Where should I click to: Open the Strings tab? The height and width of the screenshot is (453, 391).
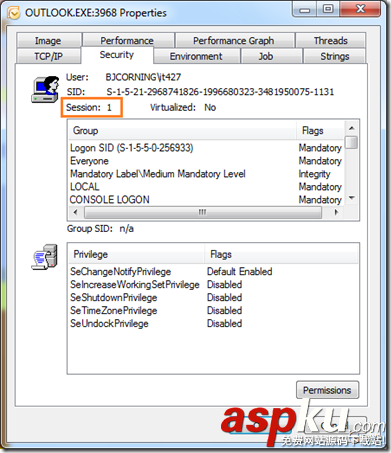pyautogui.click(x=335, y=56)
